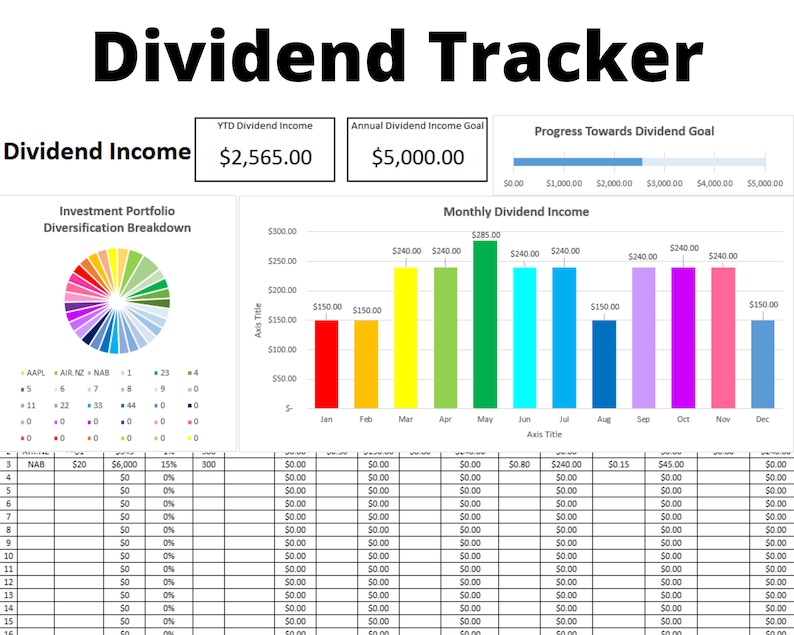Select the diversification pie chart
The image size is (794, 635).
pyautogui.click(x=117, y=301)
